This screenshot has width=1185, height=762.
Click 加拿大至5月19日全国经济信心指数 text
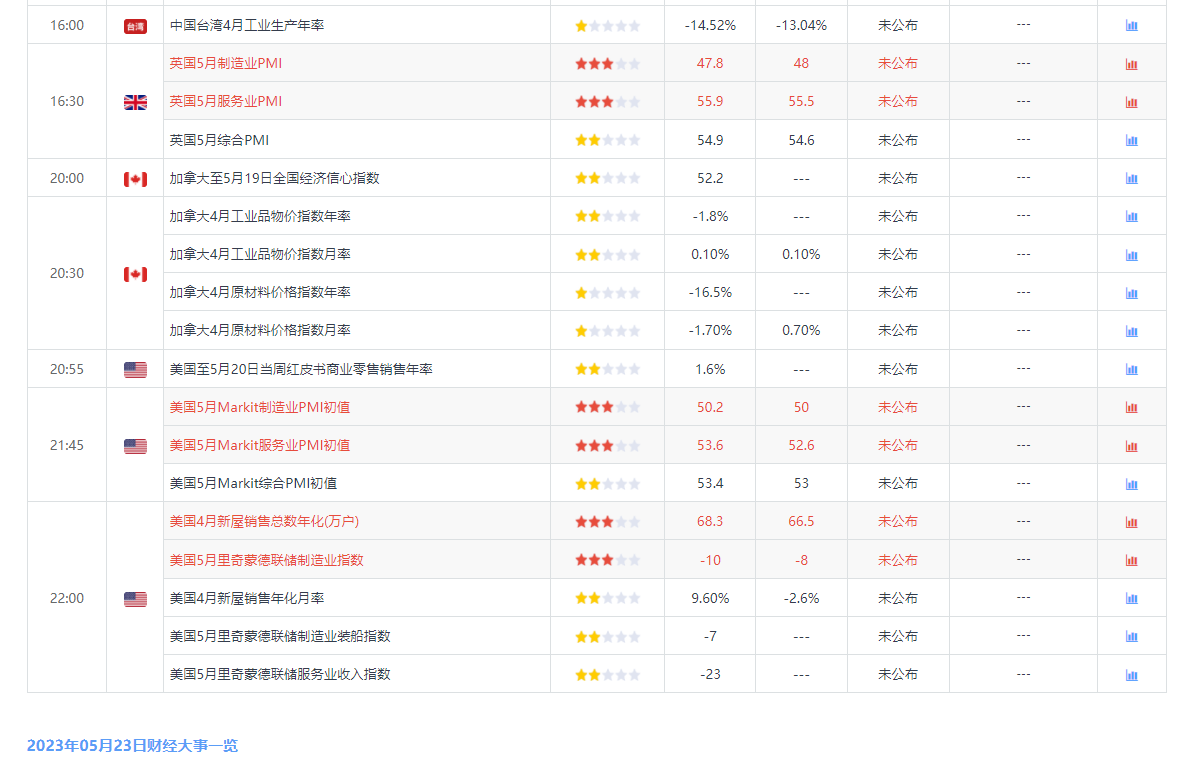point(274,178)
